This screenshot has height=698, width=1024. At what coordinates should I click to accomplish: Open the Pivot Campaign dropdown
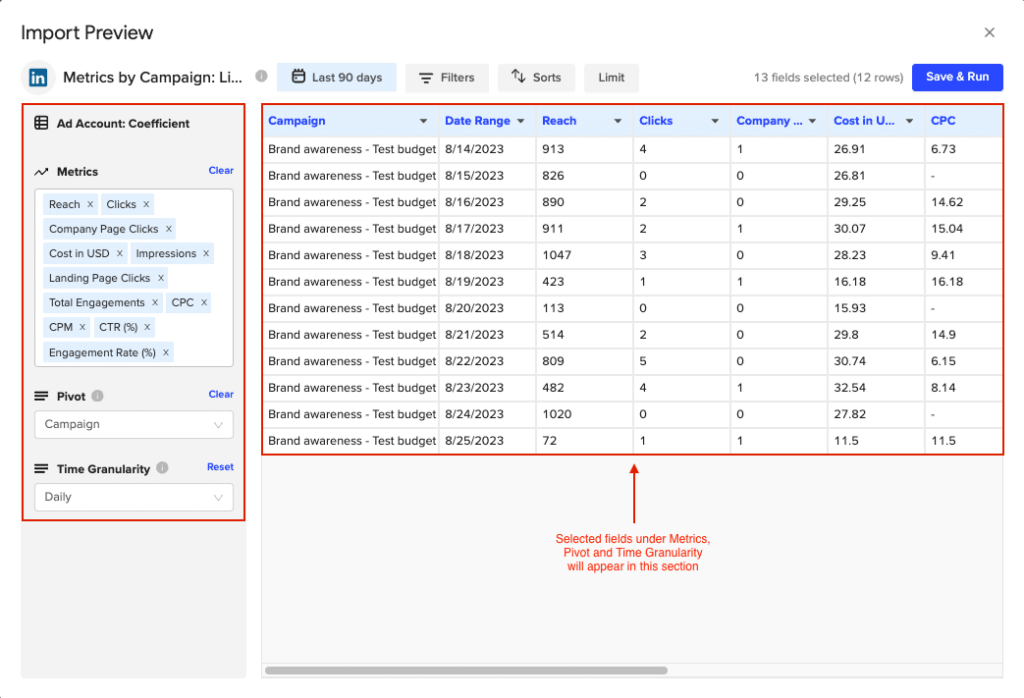[x=134, y=424]
